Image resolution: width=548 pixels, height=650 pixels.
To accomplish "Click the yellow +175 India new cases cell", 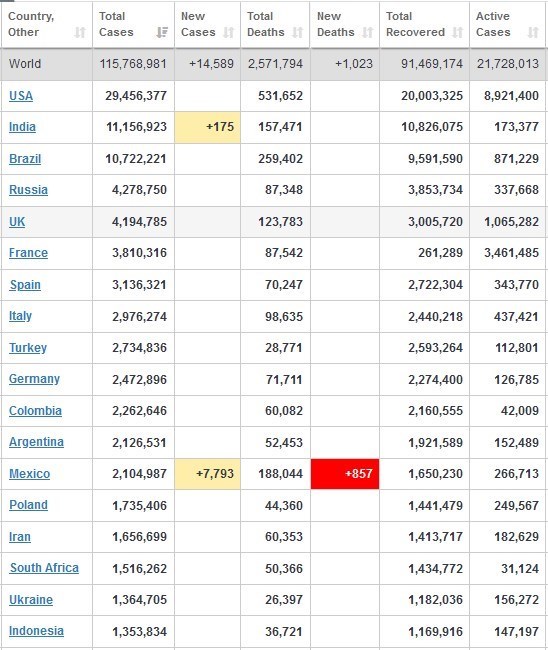I will tap(207, 127).
